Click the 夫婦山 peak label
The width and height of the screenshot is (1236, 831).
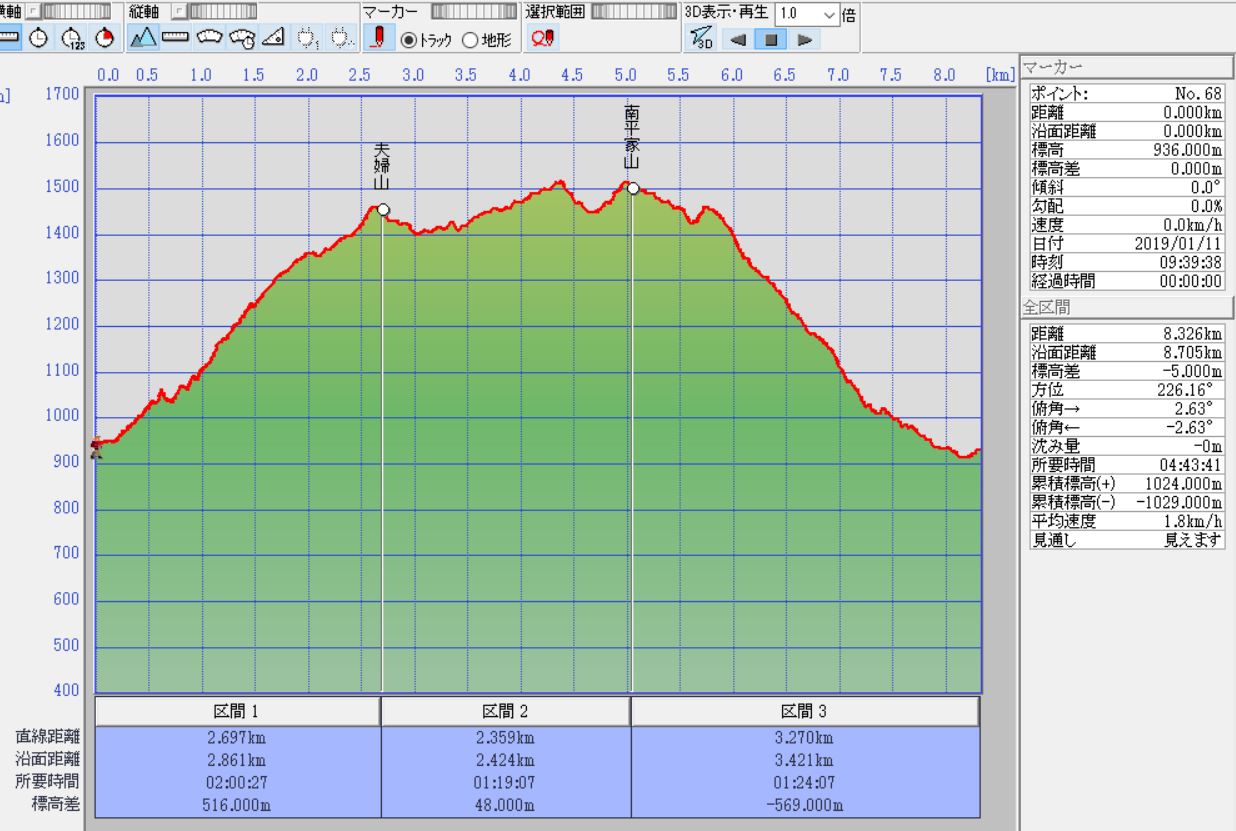coord(380,166)
